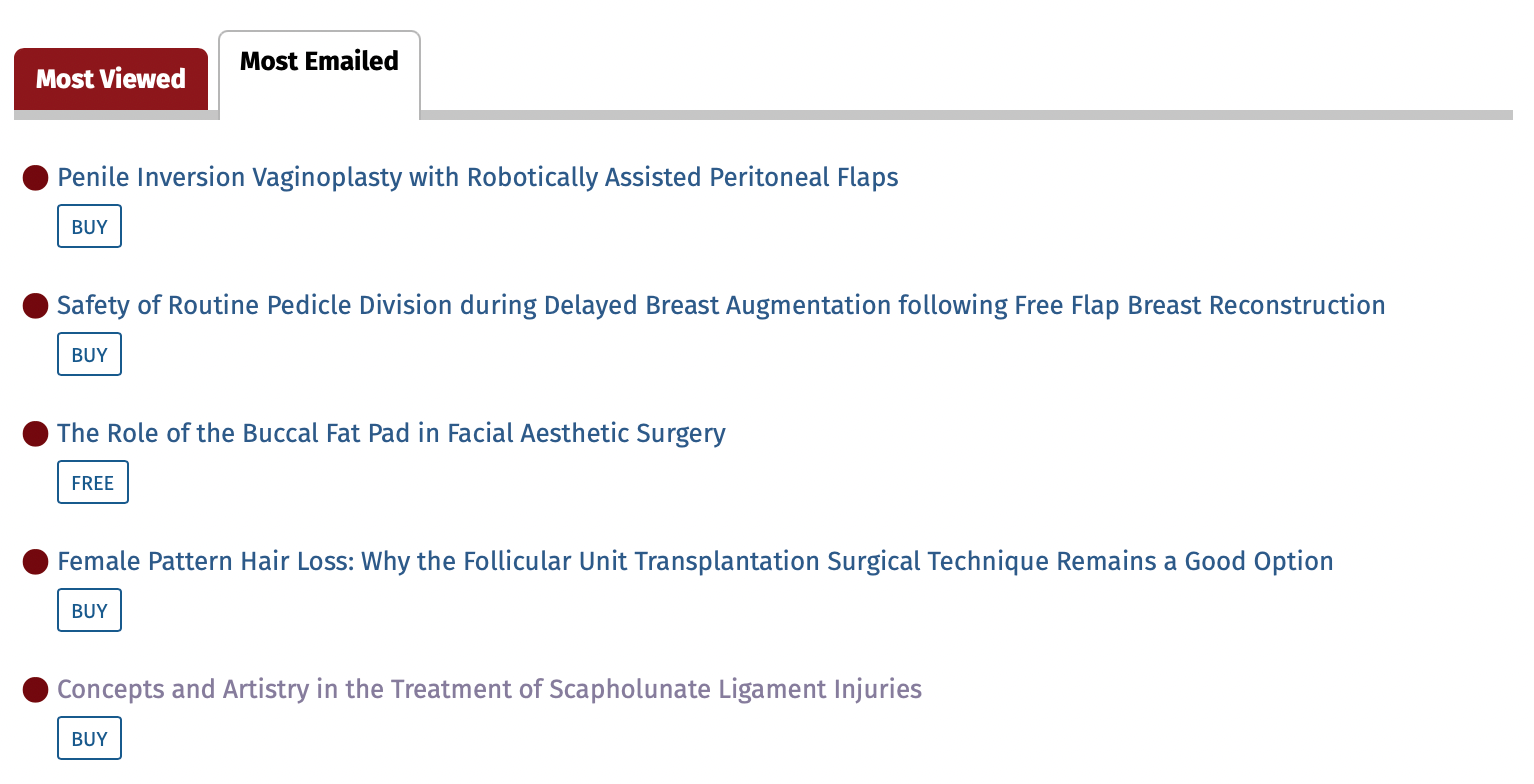Open the Female Pattern Hair Loss article

[695, 562]
